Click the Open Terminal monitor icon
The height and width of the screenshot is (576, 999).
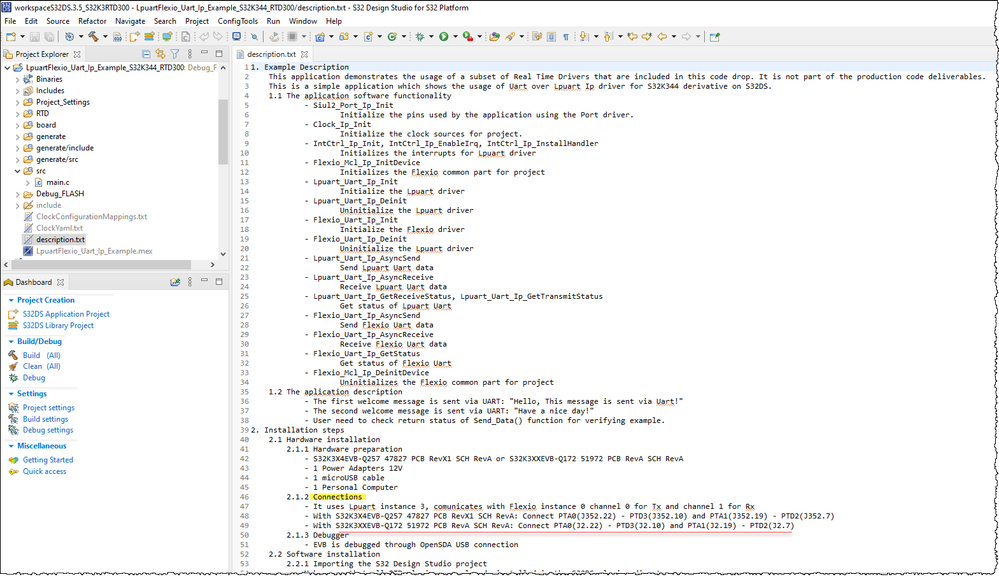tap(236, 37)
